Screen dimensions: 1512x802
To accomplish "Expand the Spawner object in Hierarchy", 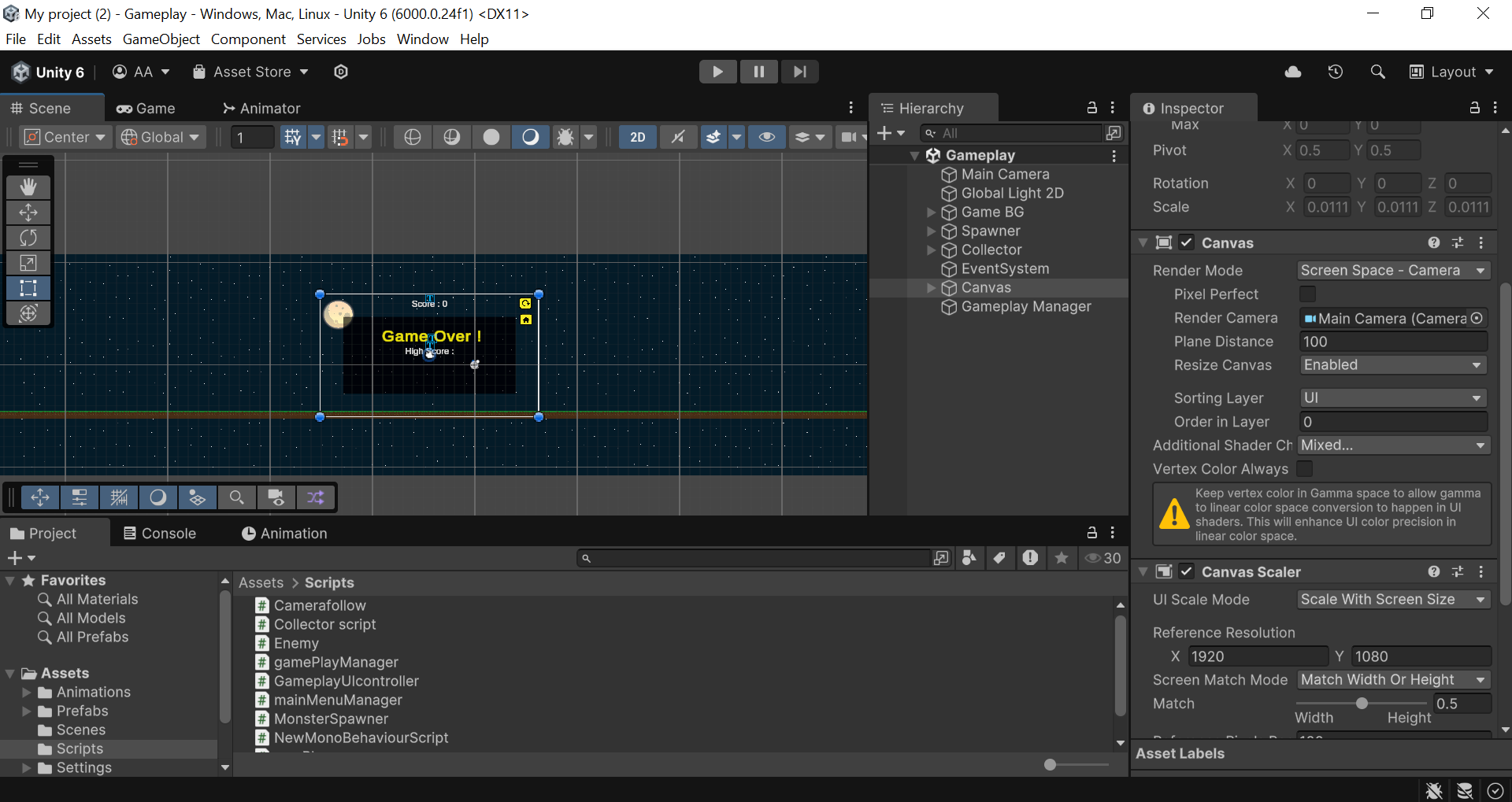I will (931, 231).
